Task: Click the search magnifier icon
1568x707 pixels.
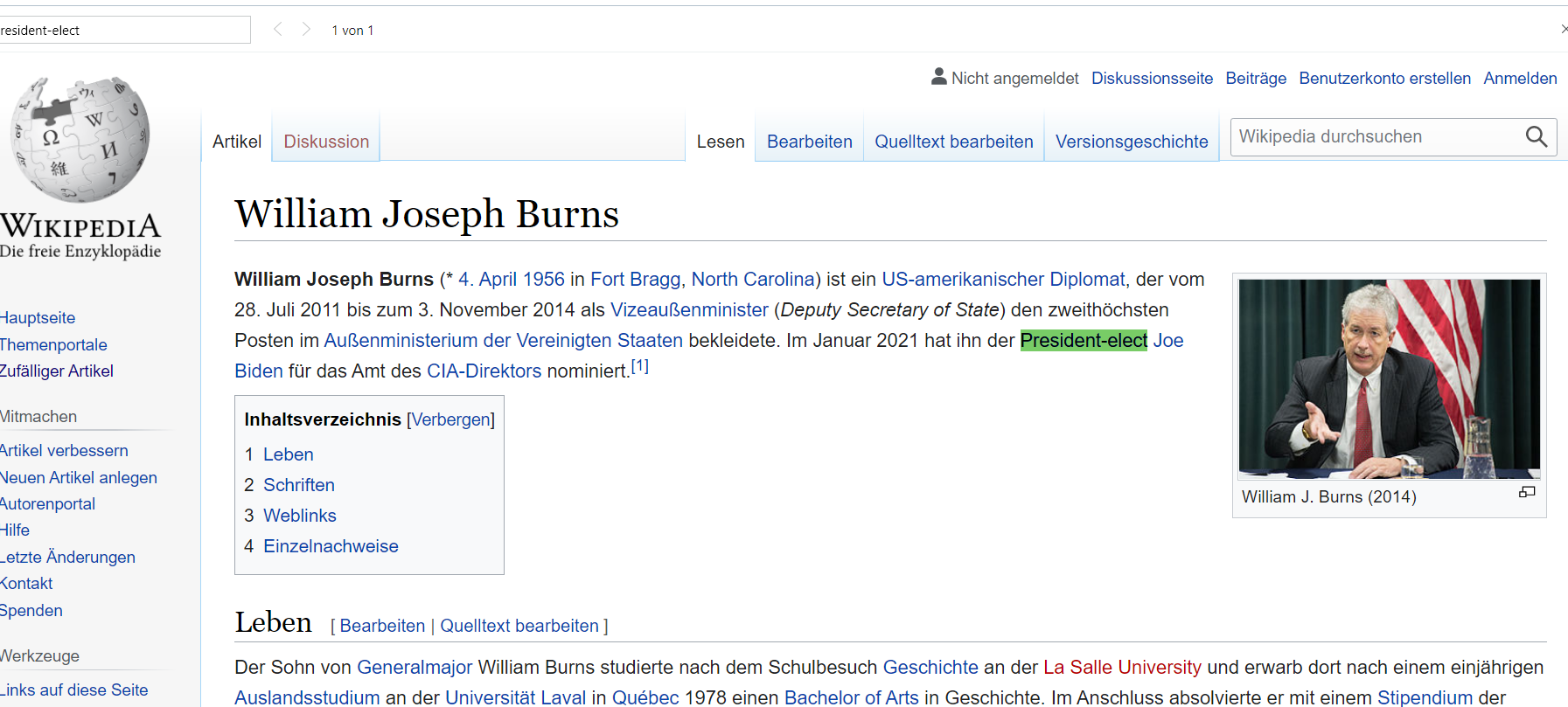Action: click(1536, 137)
